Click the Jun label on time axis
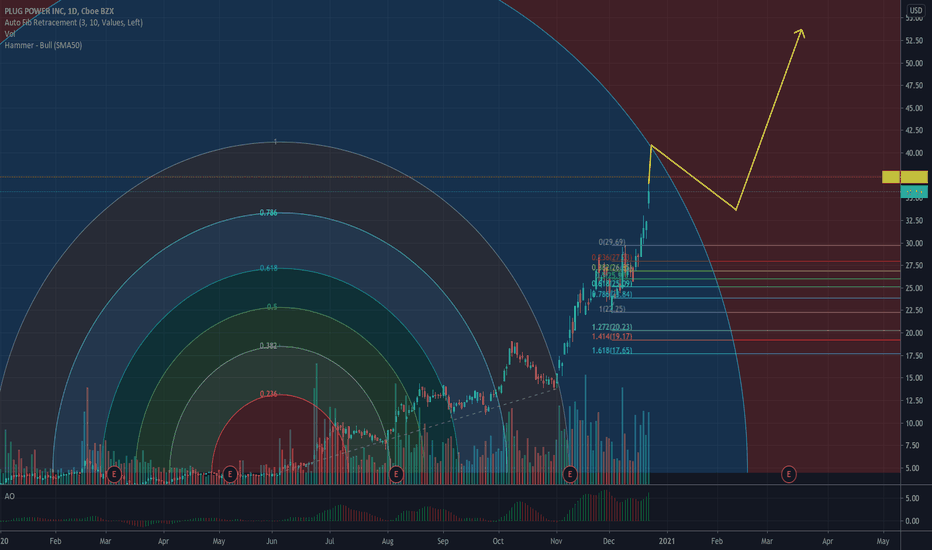 coord(272,541)
